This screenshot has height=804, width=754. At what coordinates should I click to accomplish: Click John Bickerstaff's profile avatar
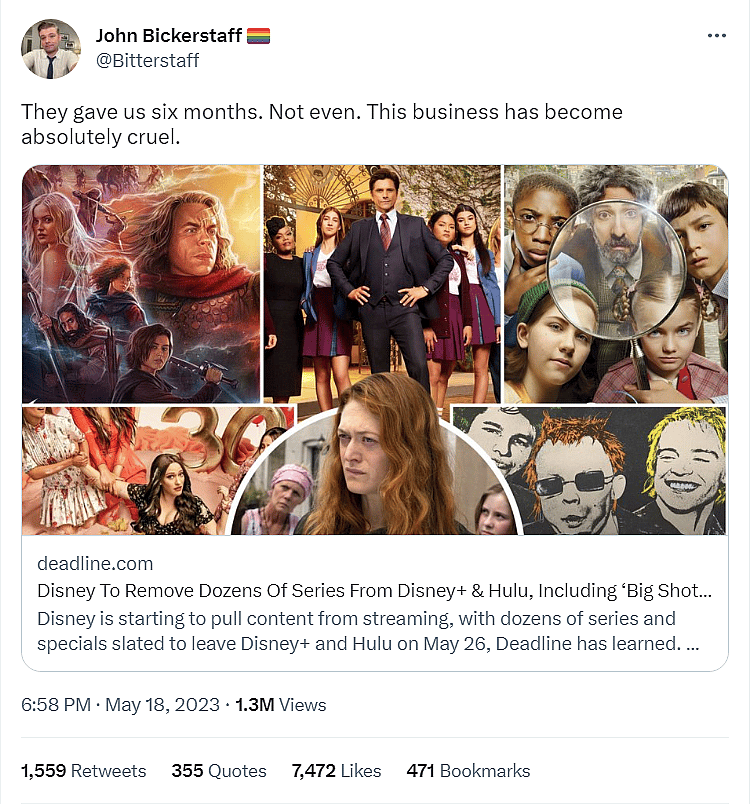[x=50, y=48]
